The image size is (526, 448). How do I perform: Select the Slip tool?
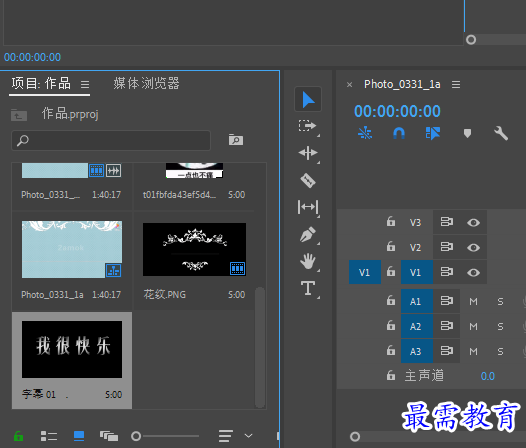tap(308, 207)
